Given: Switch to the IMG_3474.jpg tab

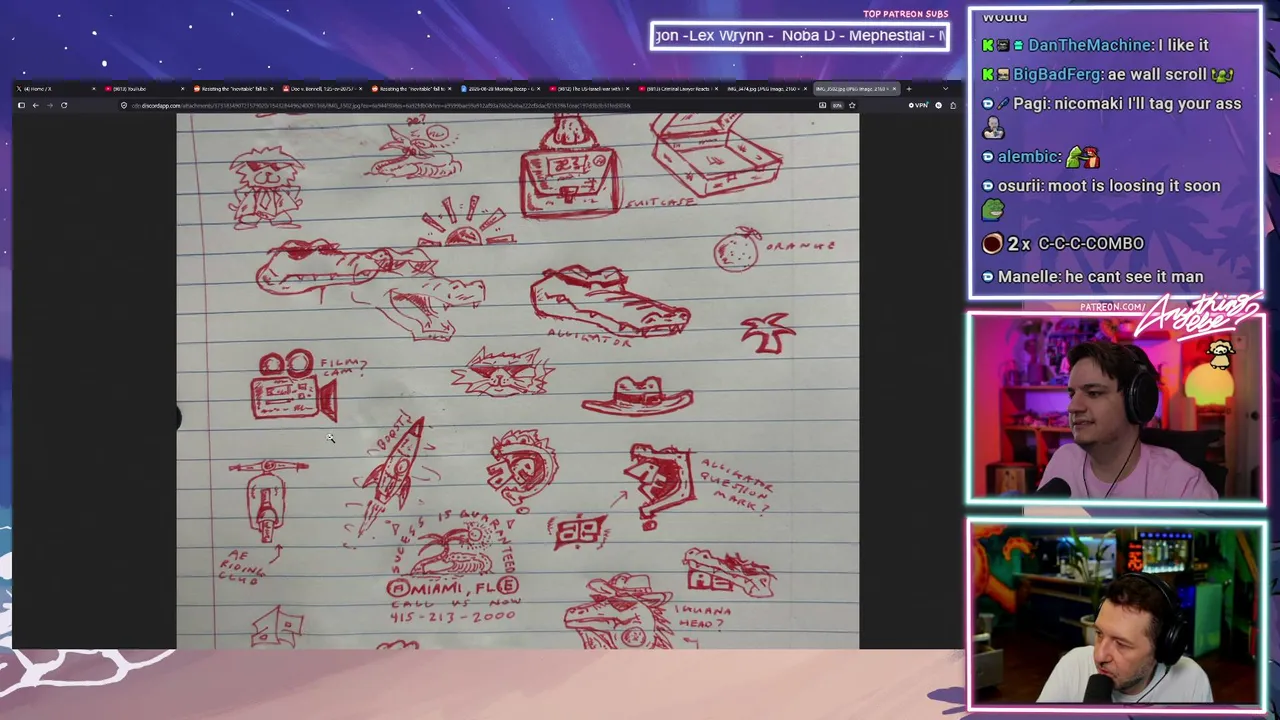Looking at the screenshot, I should (766, 89).
